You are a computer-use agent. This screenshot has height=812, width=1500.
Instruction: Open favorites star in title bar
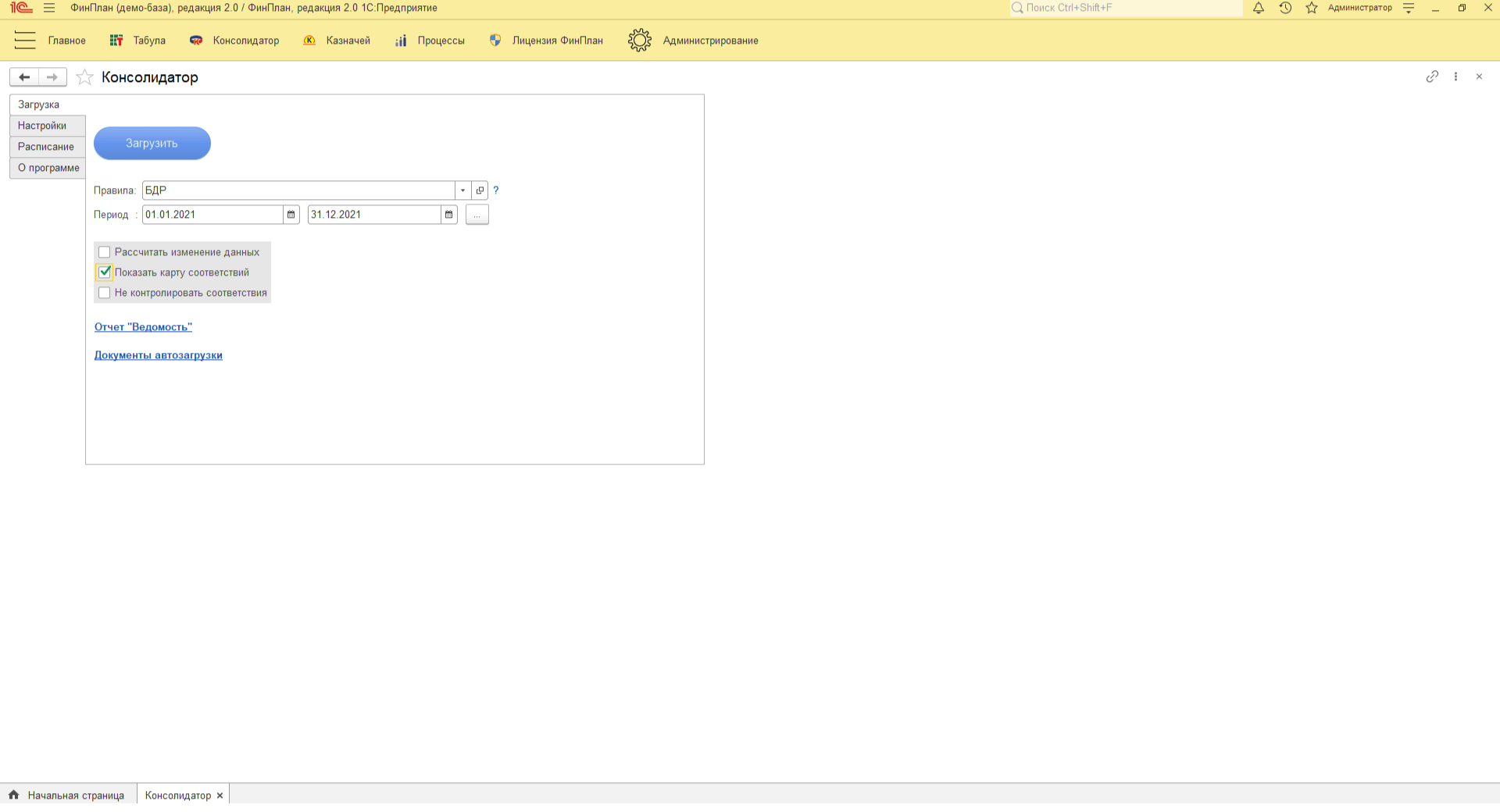pyautogui.click(x=1312, y=8)
